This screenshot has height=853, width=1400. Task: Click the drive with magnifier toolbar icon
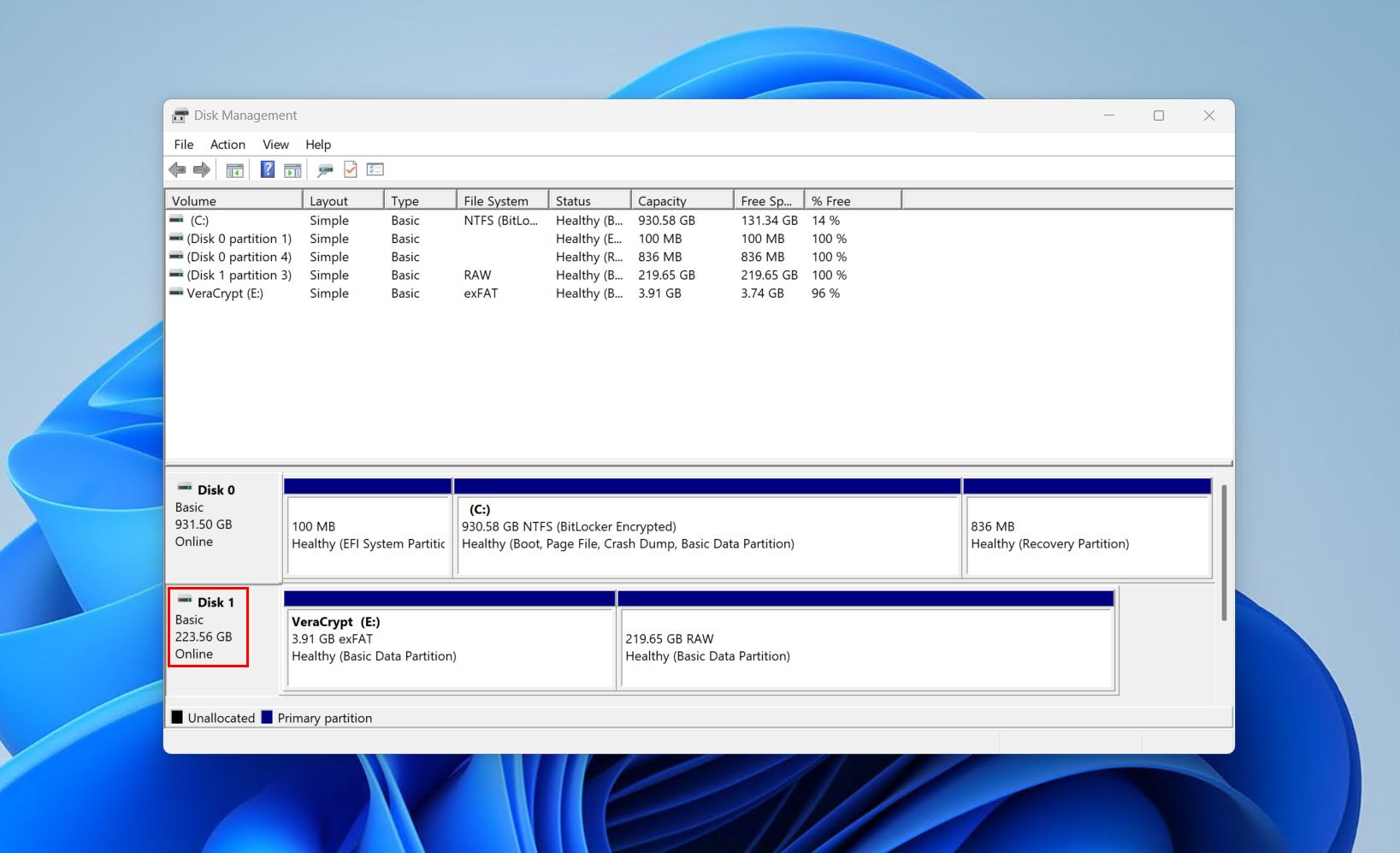tap(325, 170)
